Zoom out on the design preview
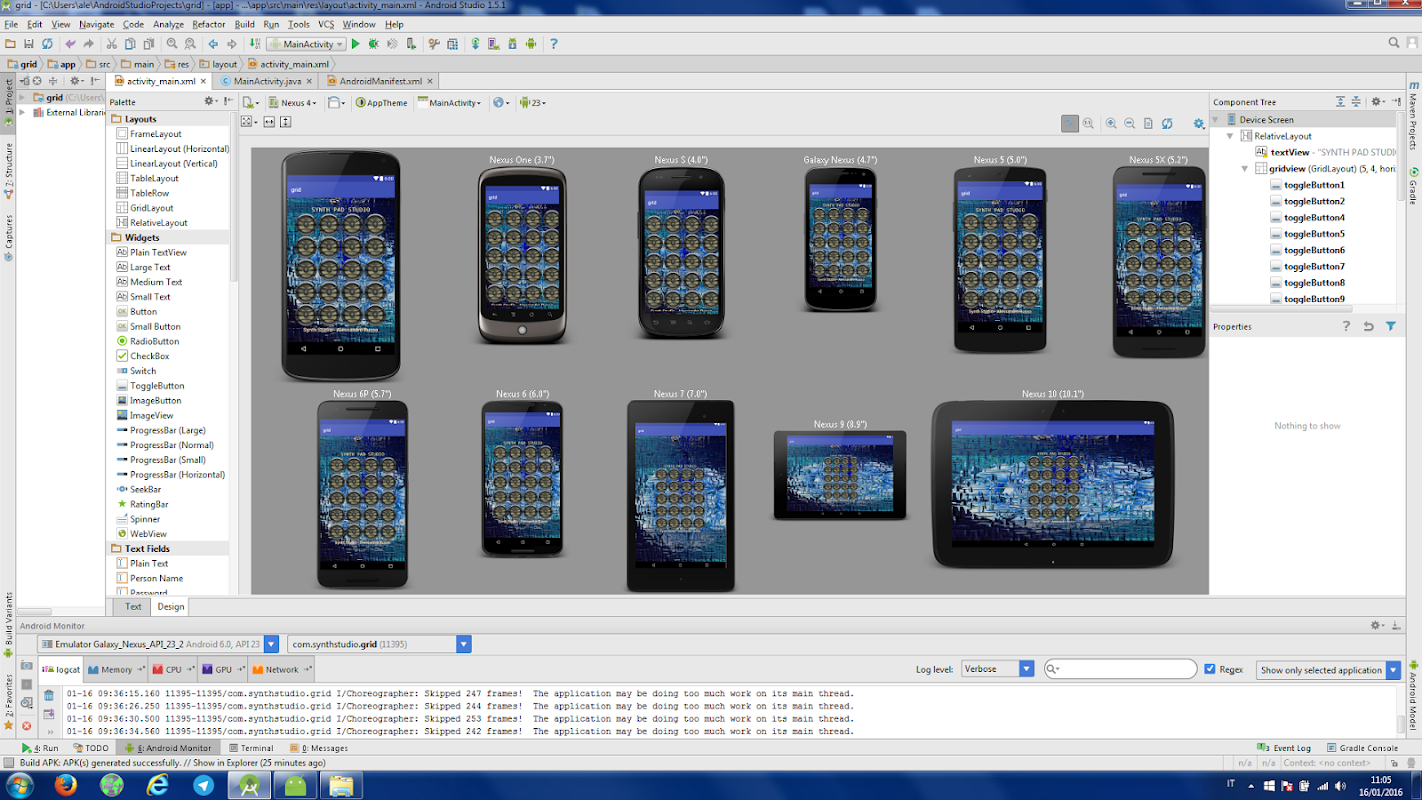The height and width of the screenshot is (800, 1422). (1129, 123)
